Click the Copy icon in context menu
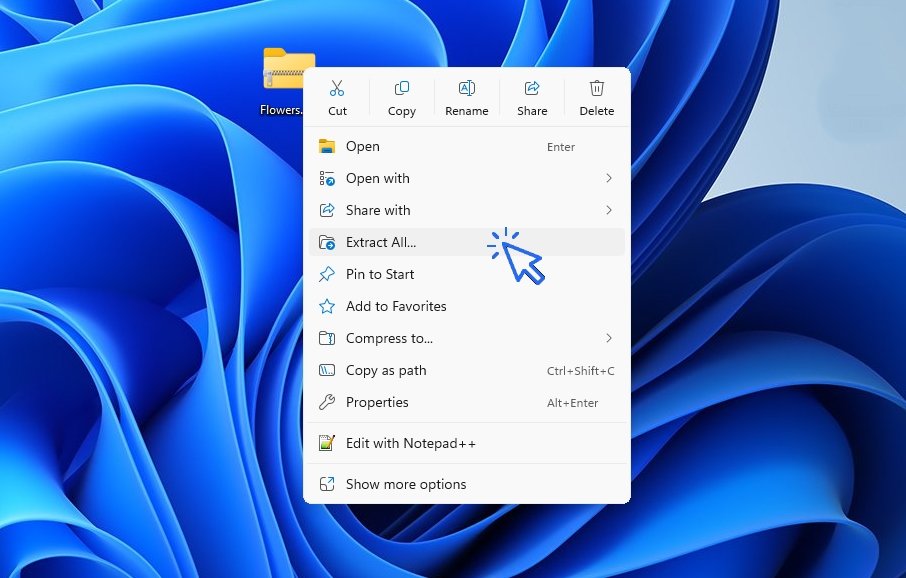 (x=401, y=89)
